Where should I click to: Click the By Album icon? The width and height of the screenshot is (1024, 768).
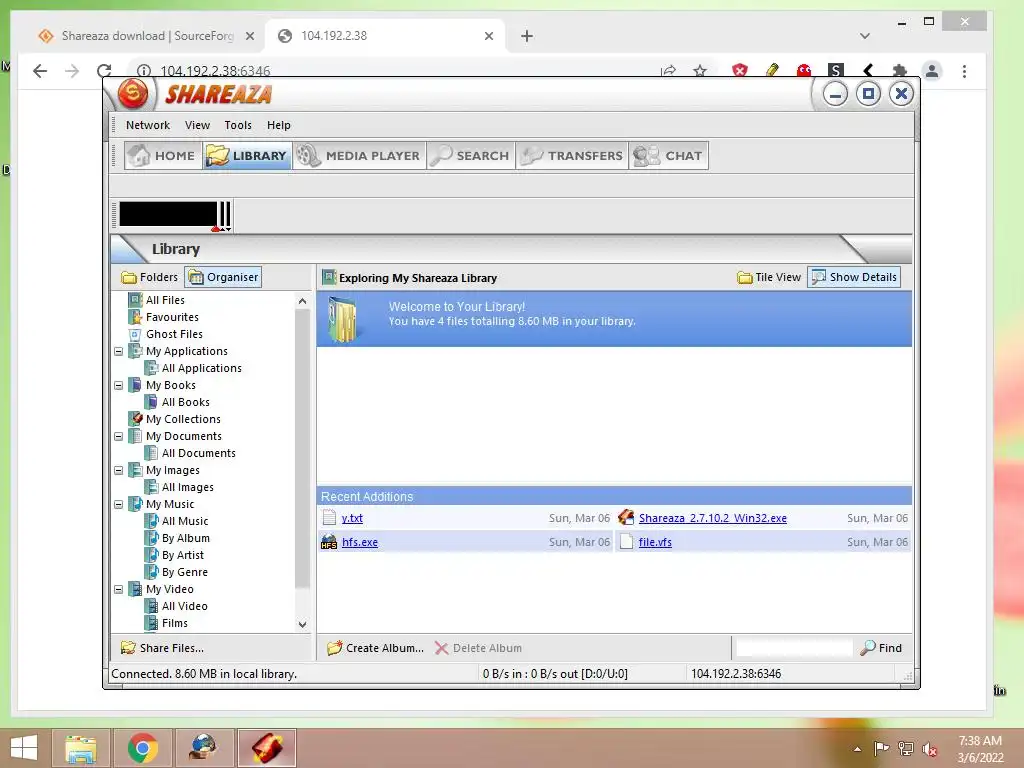click(151, 537)
